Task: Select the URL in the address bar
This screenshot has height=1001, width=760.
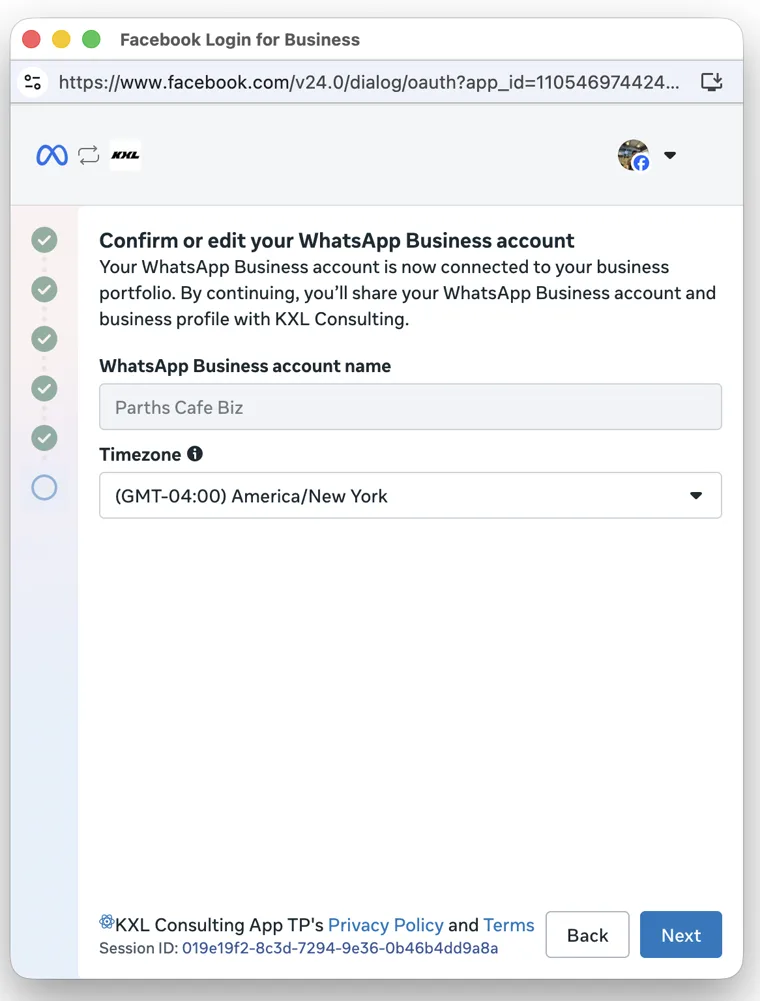Action: (369, 82)
